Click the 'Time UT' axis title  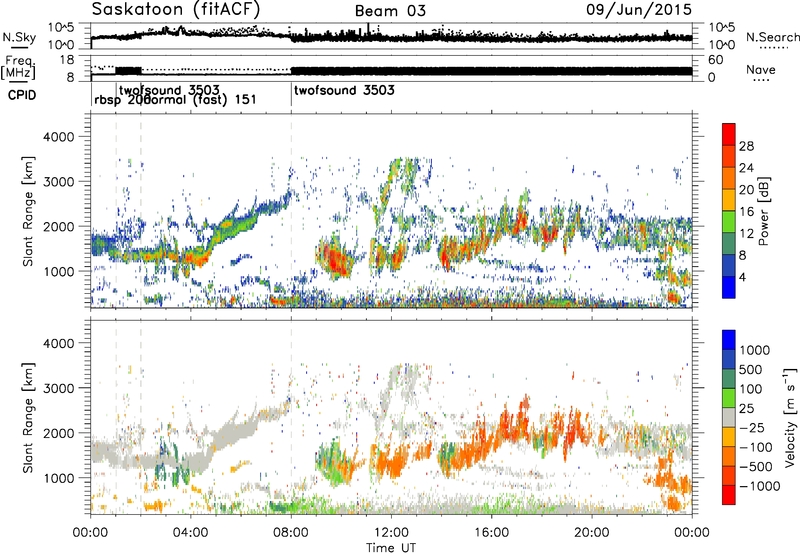coord(391,547)
